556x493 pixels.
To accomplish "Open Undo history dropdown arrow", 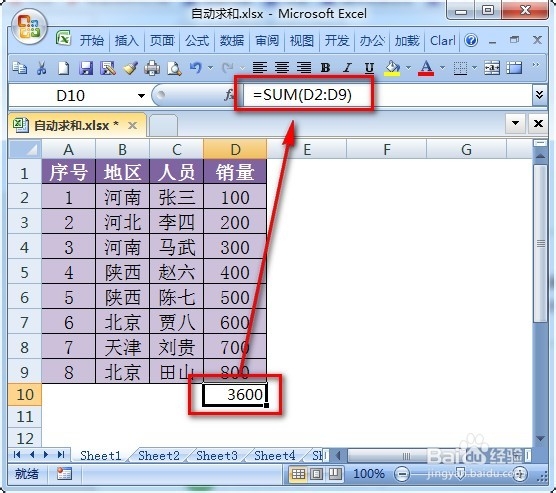I will [211, 67].
